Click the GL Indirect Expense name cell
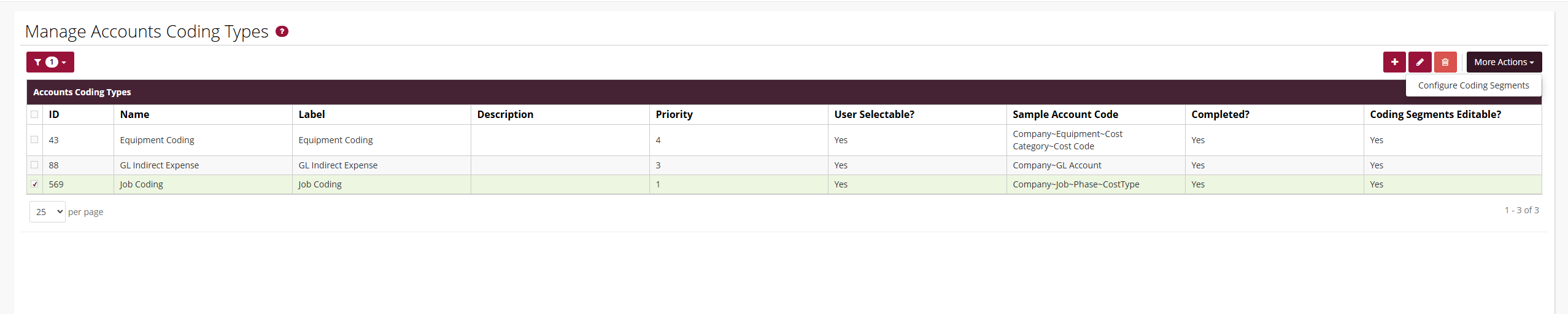The width and height of the screenshot is (1568, 314). pyautogui.click(x=159, y=165)
